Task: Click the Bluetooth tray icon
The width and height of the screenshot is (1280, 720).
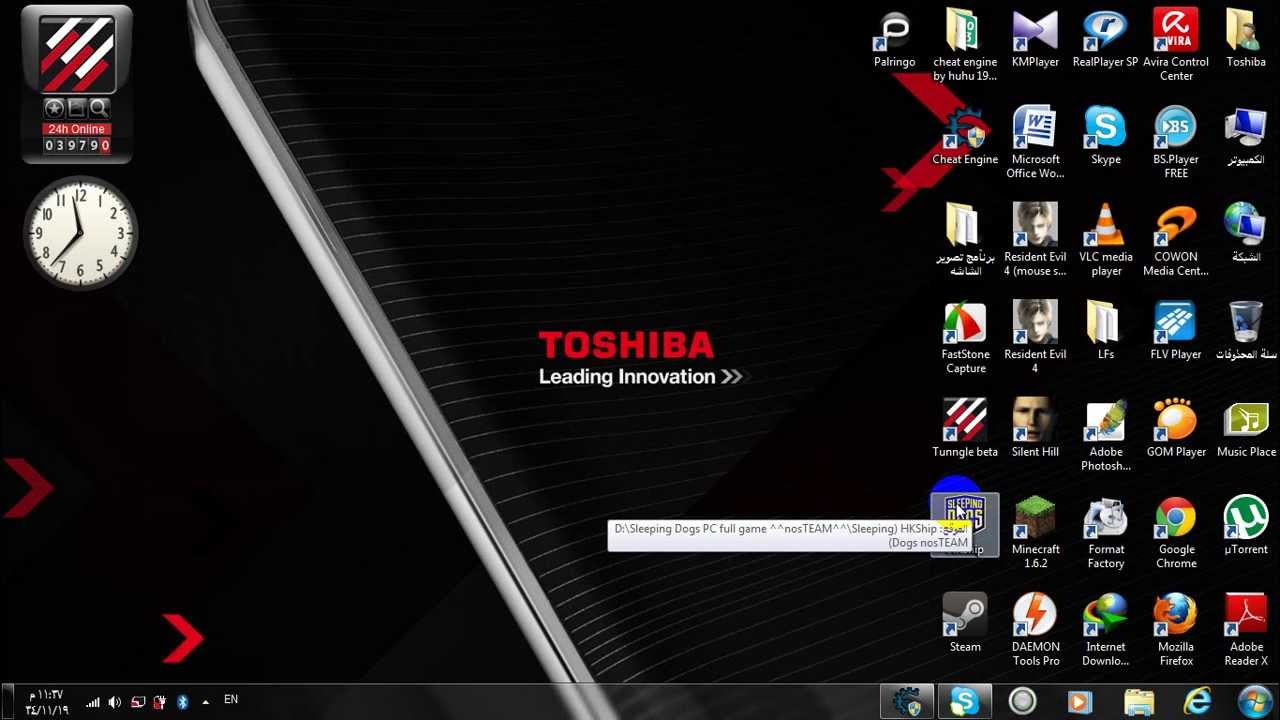Action: (183, 702)
